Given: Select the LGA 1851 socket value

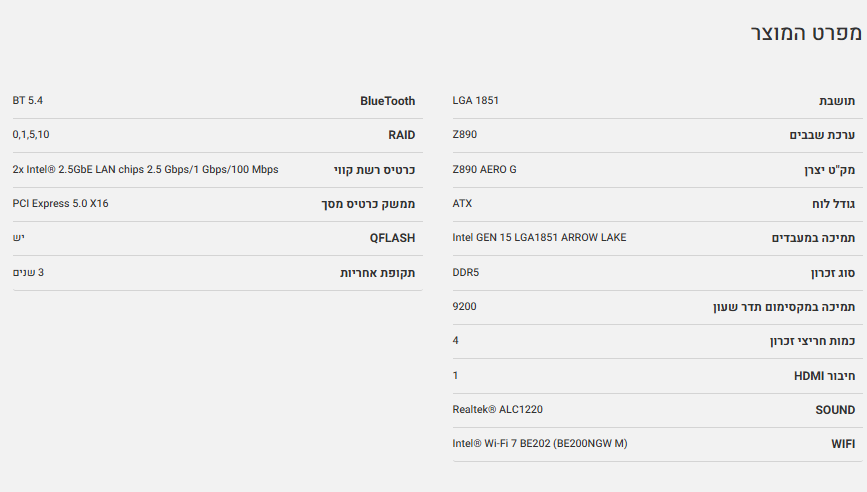Looking at the screenshot, I should click(476, 100).
